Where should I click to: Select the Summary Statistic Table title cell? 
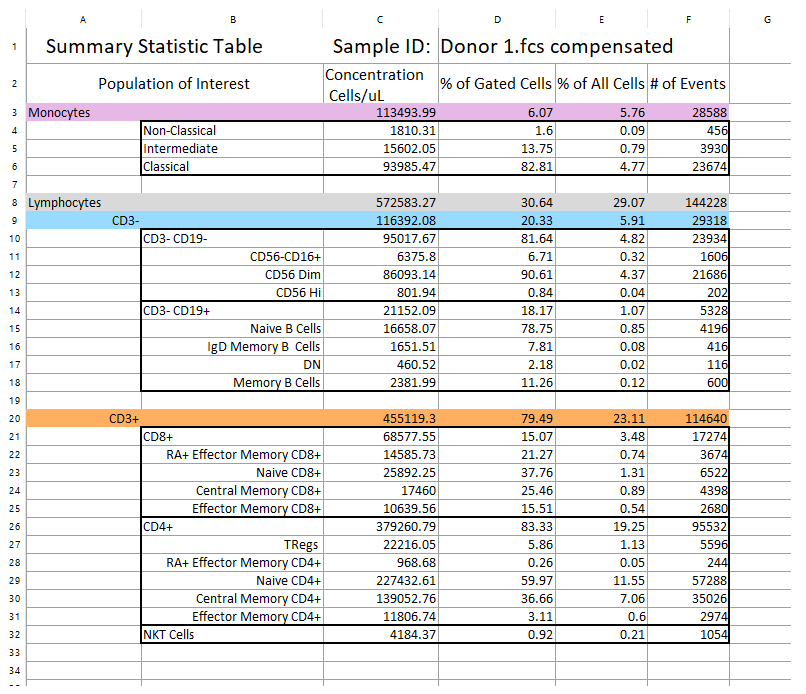pyautogui.click(x=154, y=46)
